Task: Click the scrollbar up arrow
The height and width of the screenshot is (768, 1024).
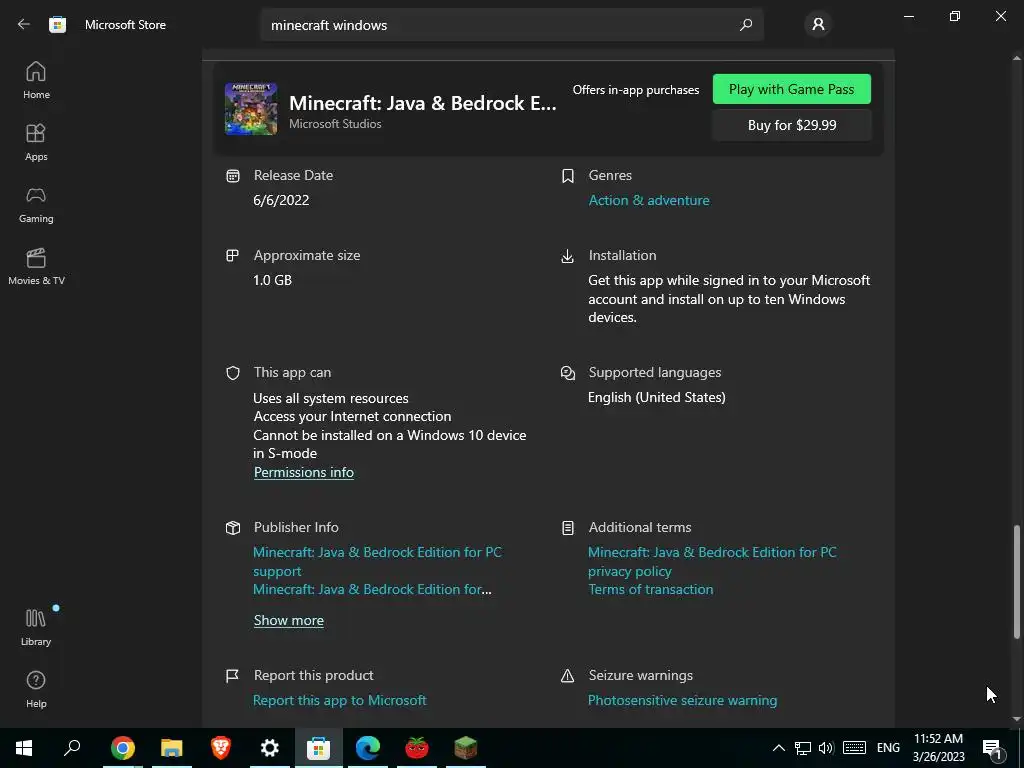Action: coord(1016,57)
